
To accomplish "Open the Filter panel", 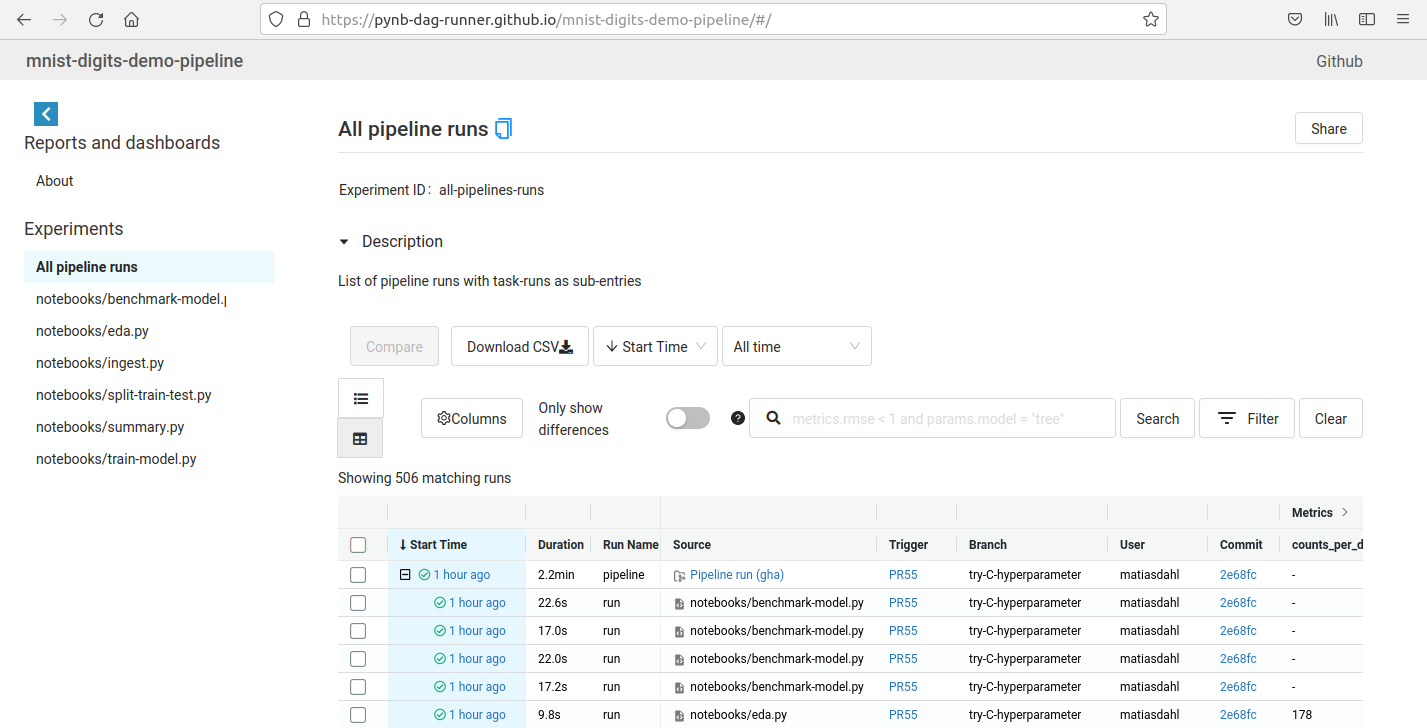I will tap(1246, 417).
